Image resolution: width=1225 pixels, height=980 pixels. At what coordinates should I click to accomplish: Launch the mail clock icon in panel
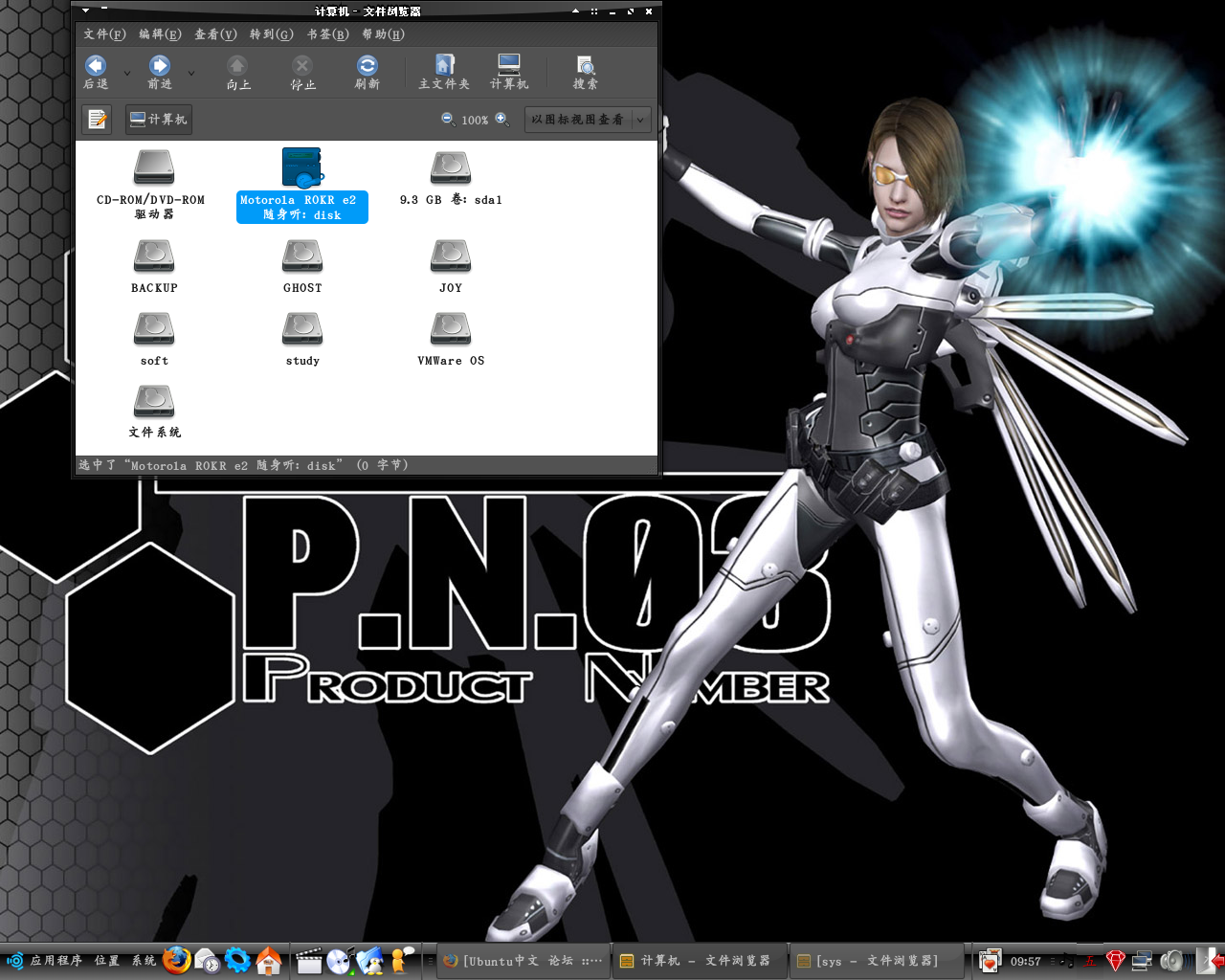tap(207, 960)
